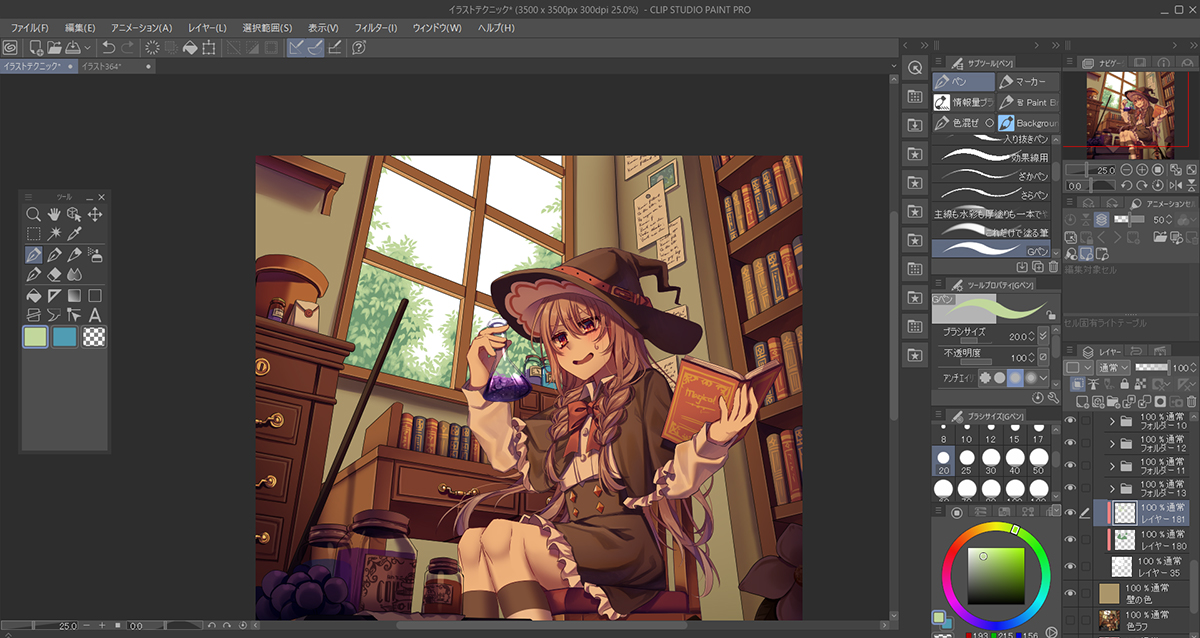
Task: Hide the フォルダー 10 layer folder
Action: [x=1070, y=421]
